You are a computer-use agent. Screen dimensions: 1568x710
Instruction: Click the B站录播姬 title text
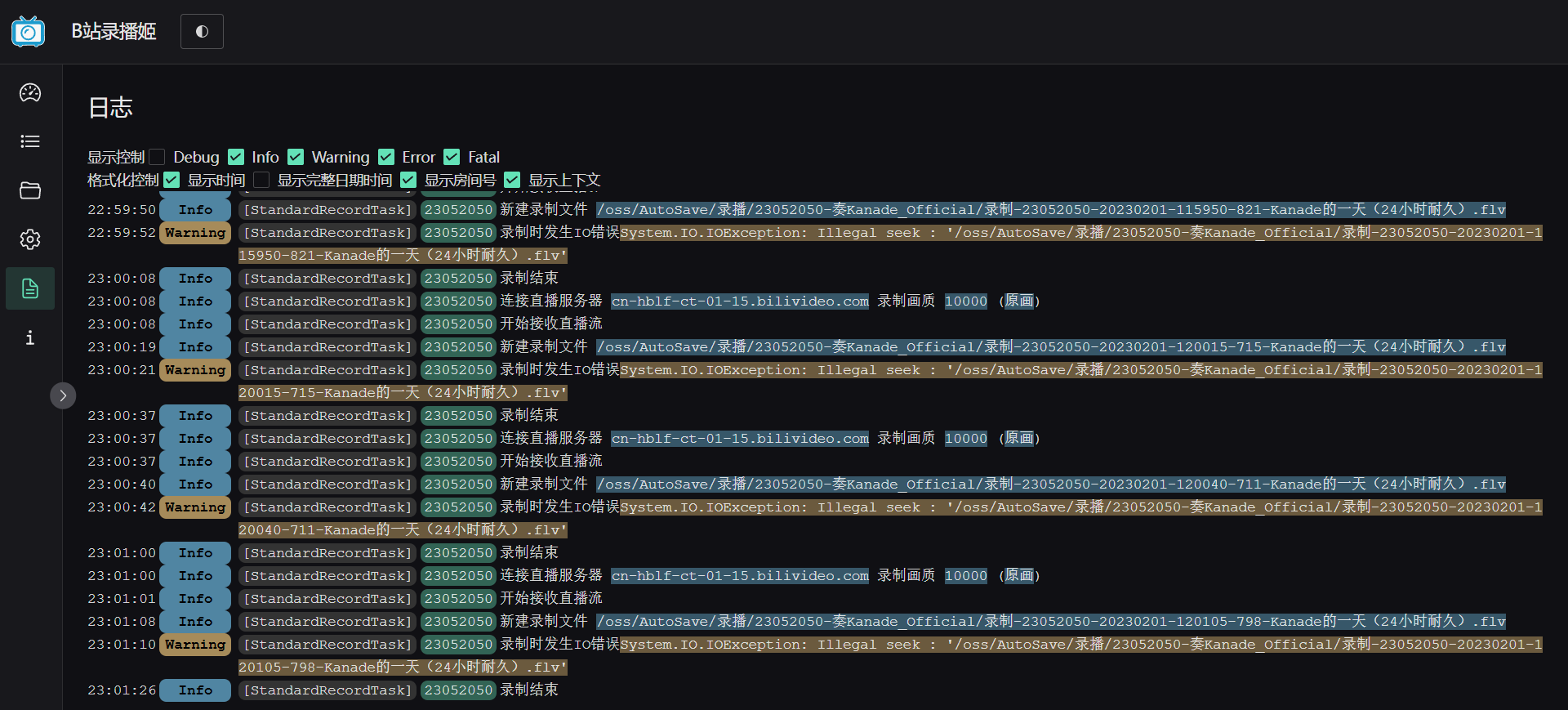pos(114,31)
